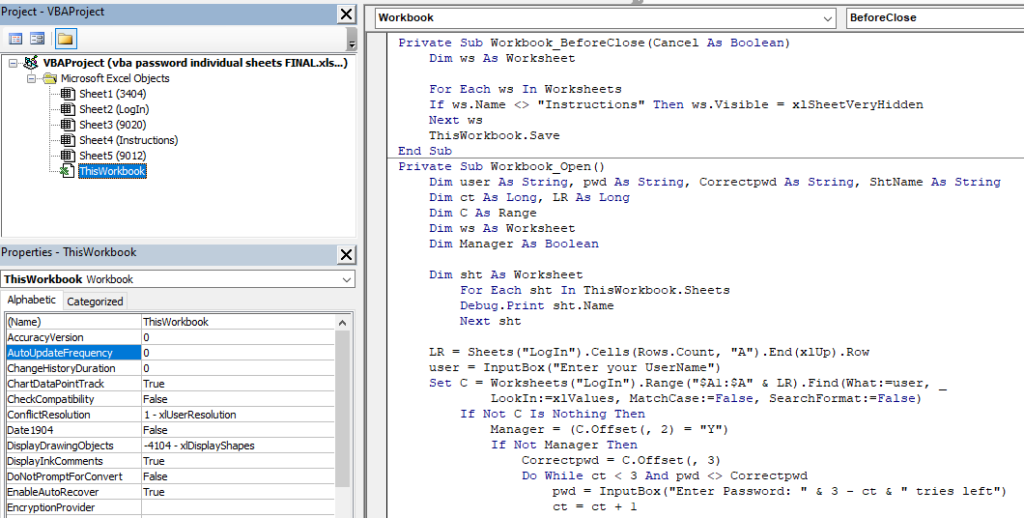Screen dimensions: 1024x518
Task: Click the Sheet4 (Instructions) sheet icon
Action: point(68,141)
